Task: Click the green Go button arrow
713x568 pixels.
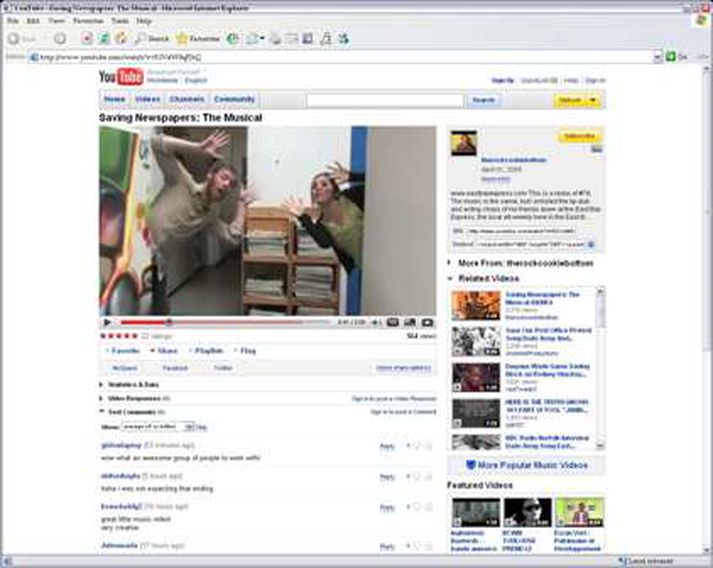Action: click(x=670, y=56)
